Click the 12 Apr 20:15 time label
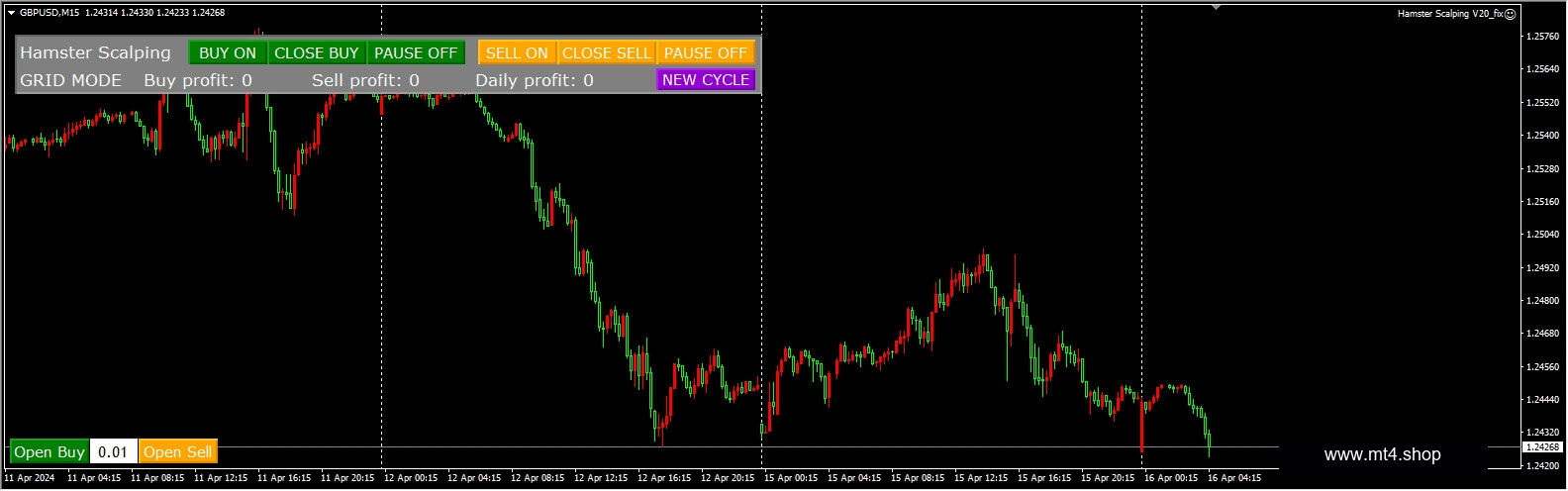The width and height of the screenshot is (1568, 491). point(728,478)
